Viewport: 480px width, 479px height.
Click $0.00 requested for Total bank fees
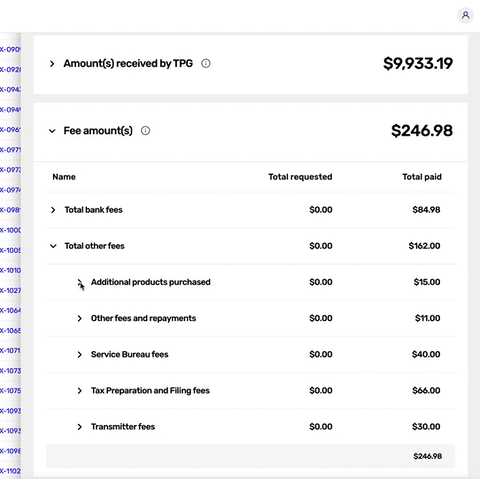click(x=321, y=210)
